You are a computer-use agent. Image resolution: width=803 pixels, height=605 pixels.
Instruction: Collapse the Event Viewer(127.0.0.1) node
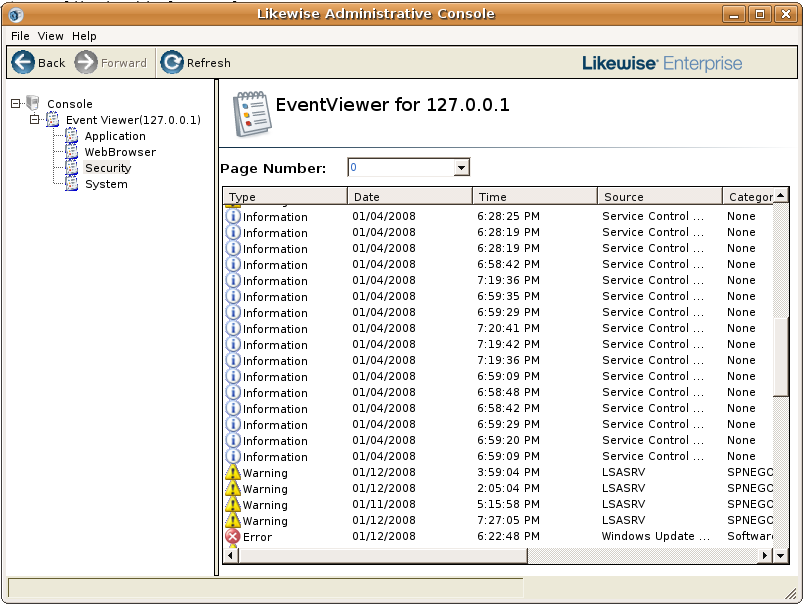34,119
